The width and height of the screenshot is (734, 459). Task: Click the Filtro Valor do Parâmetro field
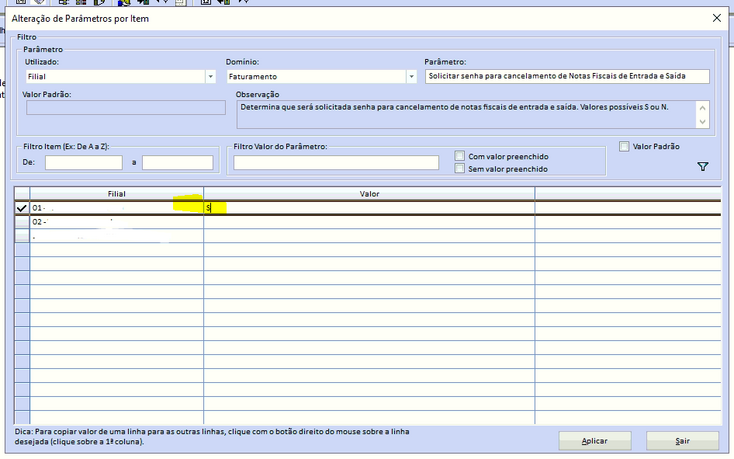point(336,162)
